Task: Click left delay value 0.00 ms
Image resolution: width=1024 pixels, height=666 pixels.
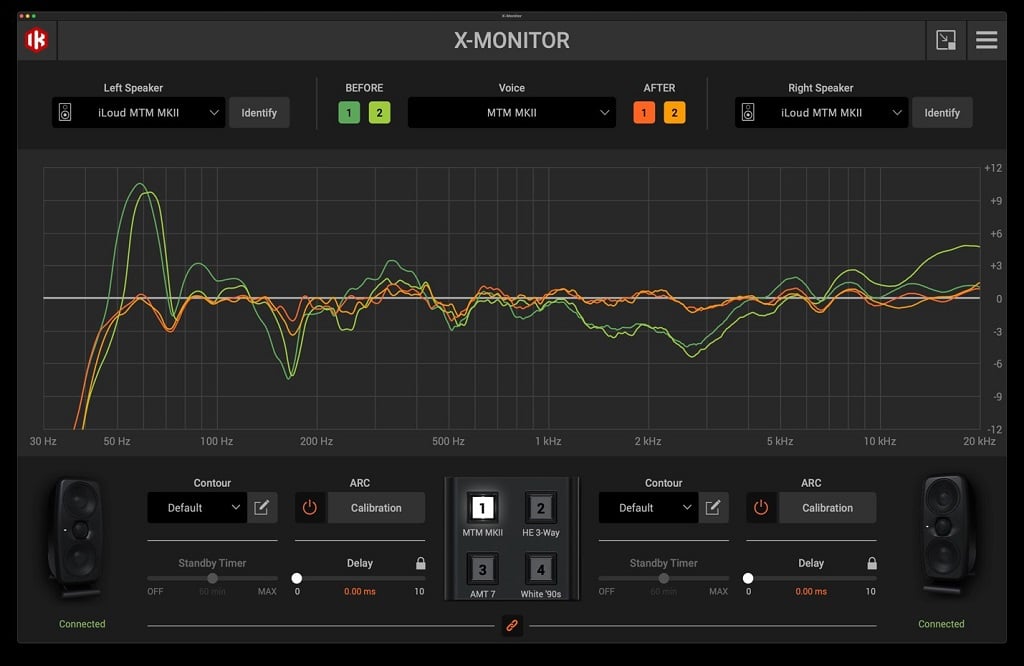Action: click(x=360, y=592)
